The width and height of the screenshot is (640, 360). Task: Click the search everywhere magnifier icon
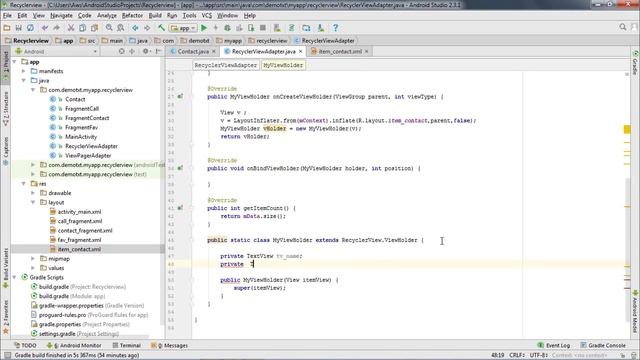622,27
